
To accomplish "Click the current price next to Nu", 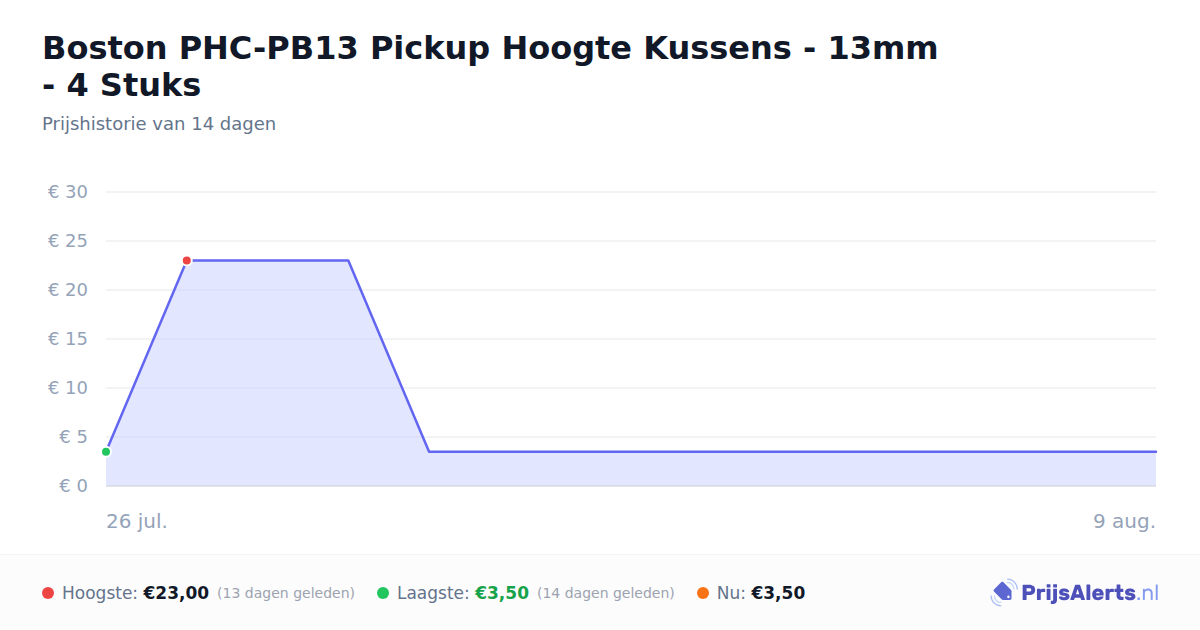I will coord(778,593).
